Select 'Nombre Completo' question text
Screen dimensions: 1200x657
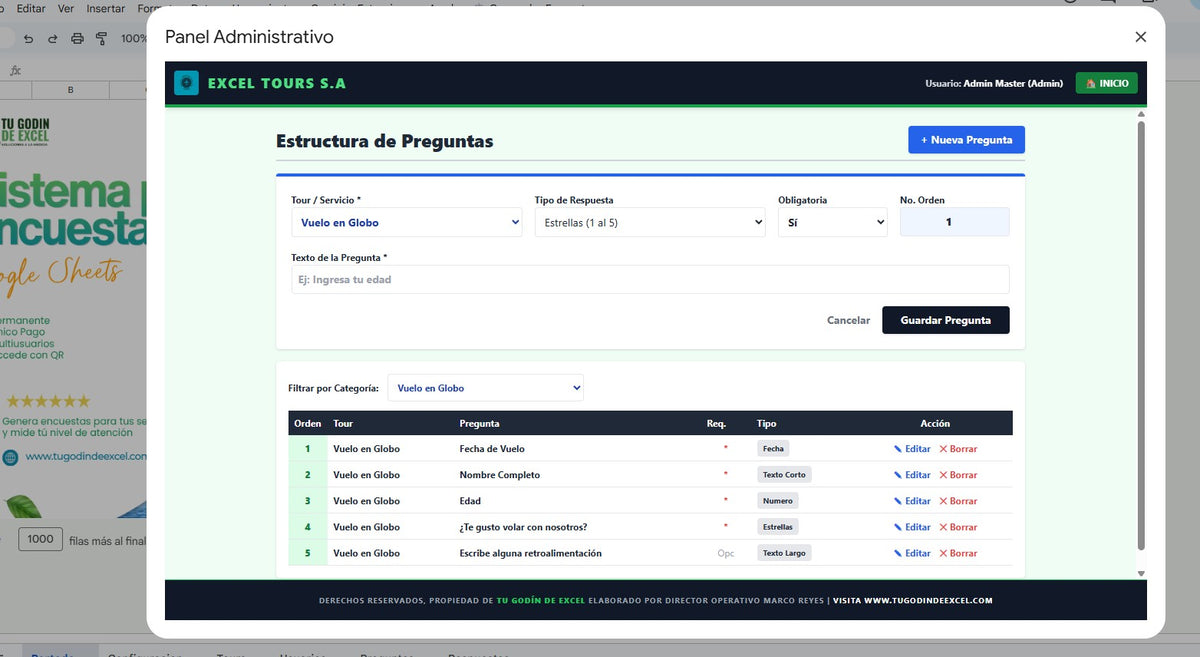point(499,475)
